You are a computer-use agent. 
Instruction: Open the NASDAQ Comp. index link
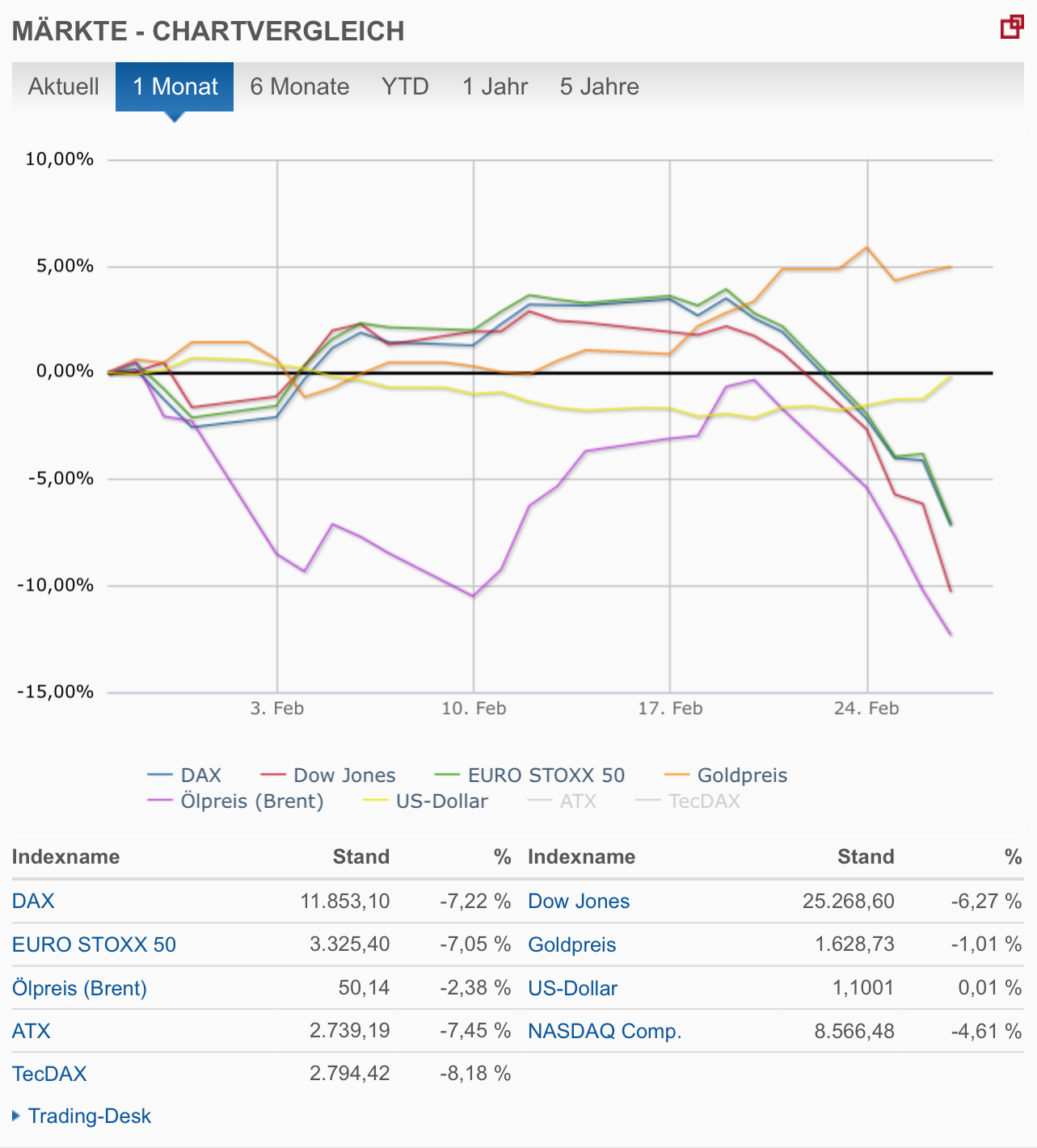click(605, 1031)
